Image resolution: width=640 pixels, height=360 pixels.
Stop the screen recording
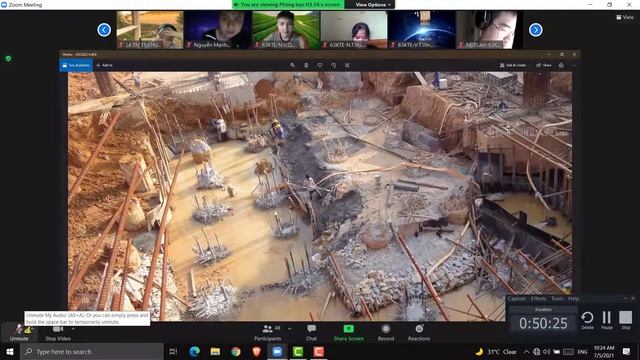coord(625,320)
